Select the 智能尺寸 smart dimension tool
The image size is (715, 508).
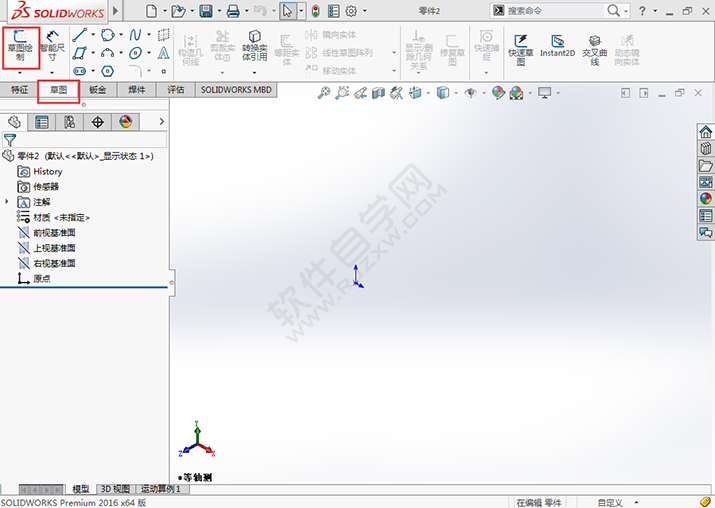click(x=50, y=46)
